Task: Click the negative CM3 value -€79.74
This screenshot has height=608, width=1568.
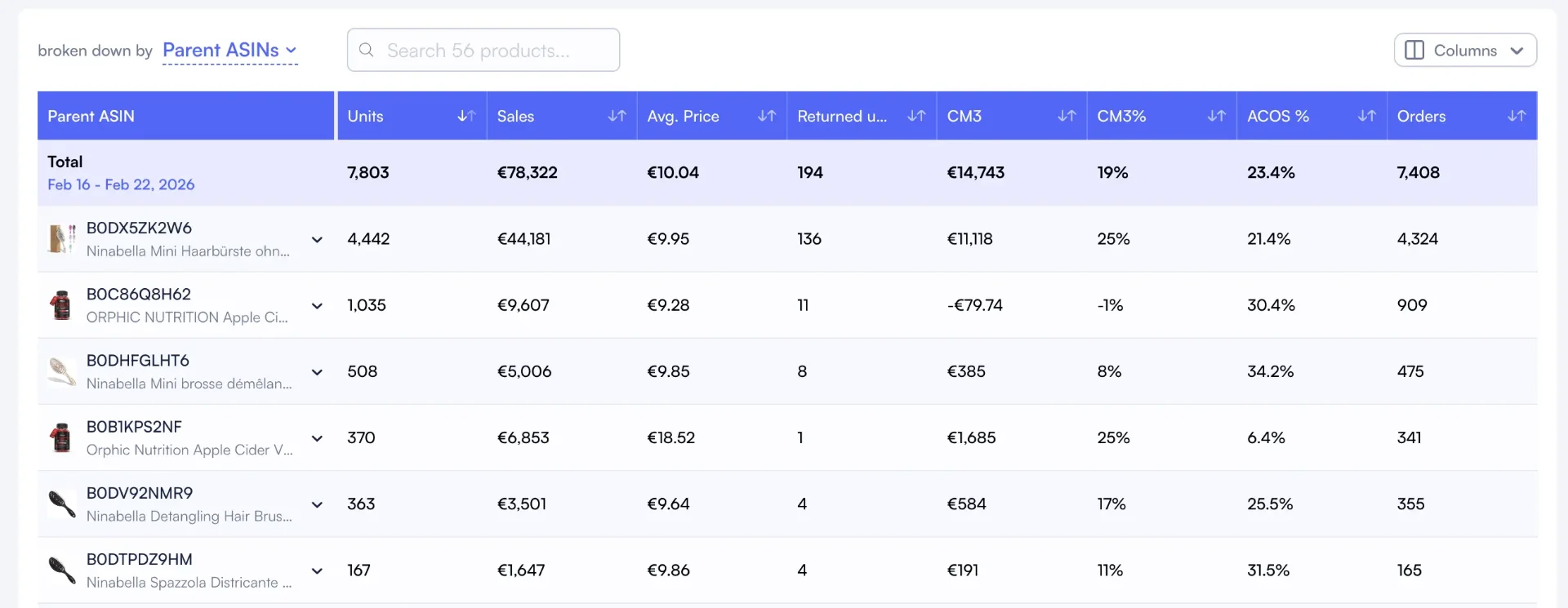Action: coord(975,305)
